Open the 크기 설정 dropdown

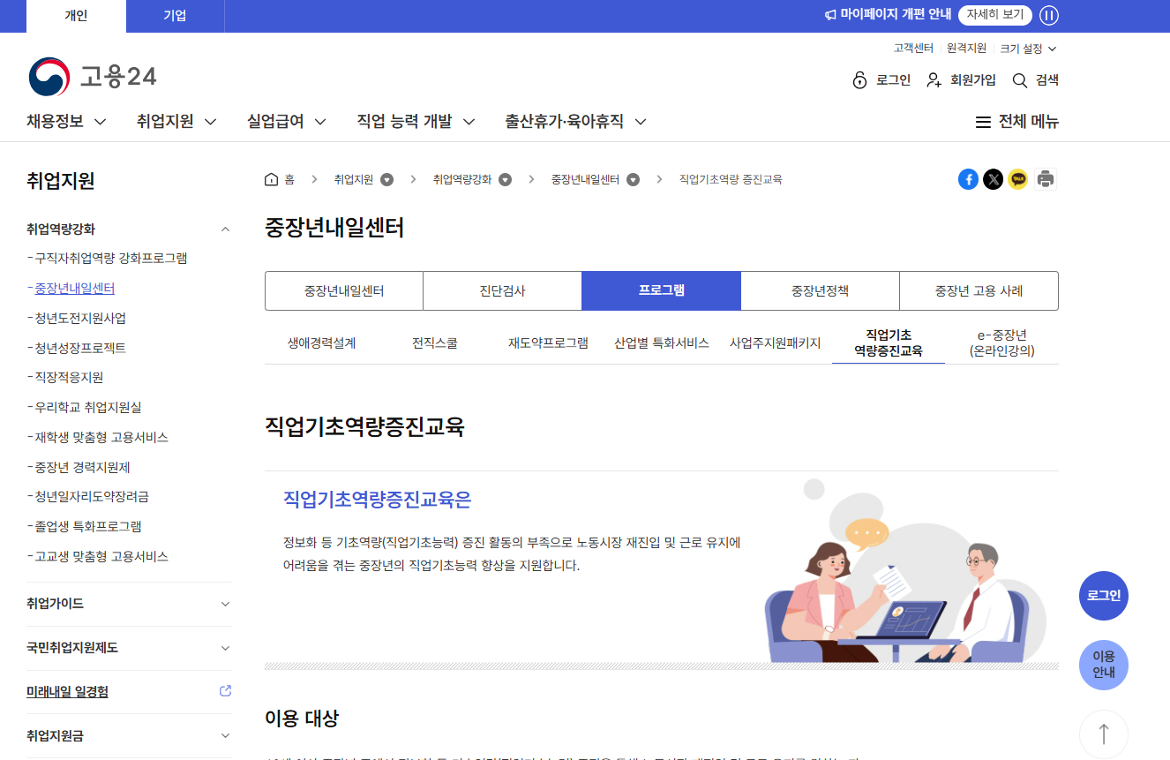(1027, 47)
